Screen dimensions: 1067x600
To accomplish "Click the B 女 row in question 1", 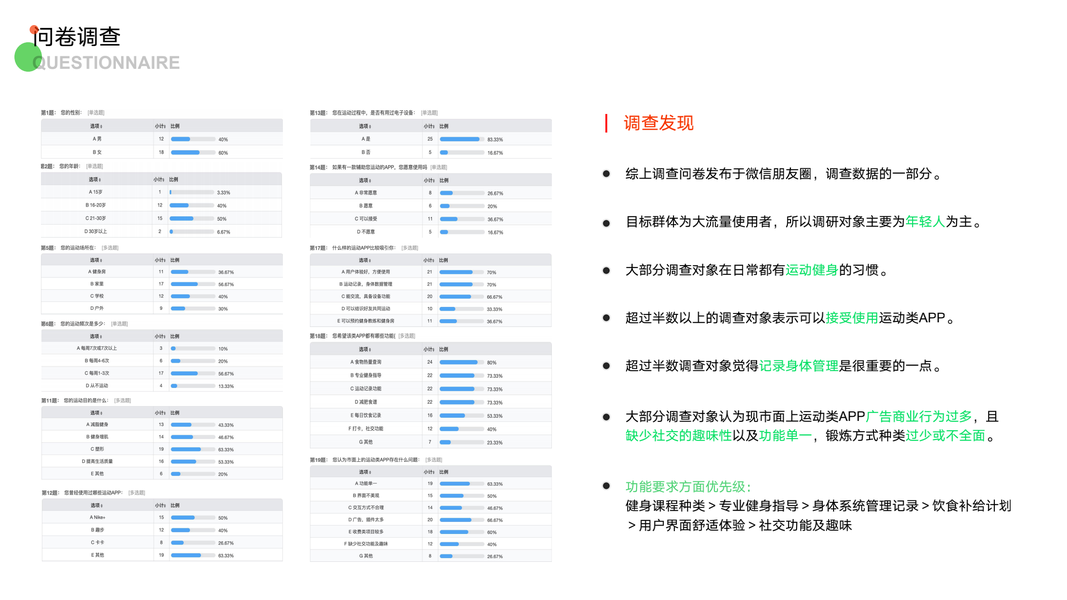I will click(162, 152).
